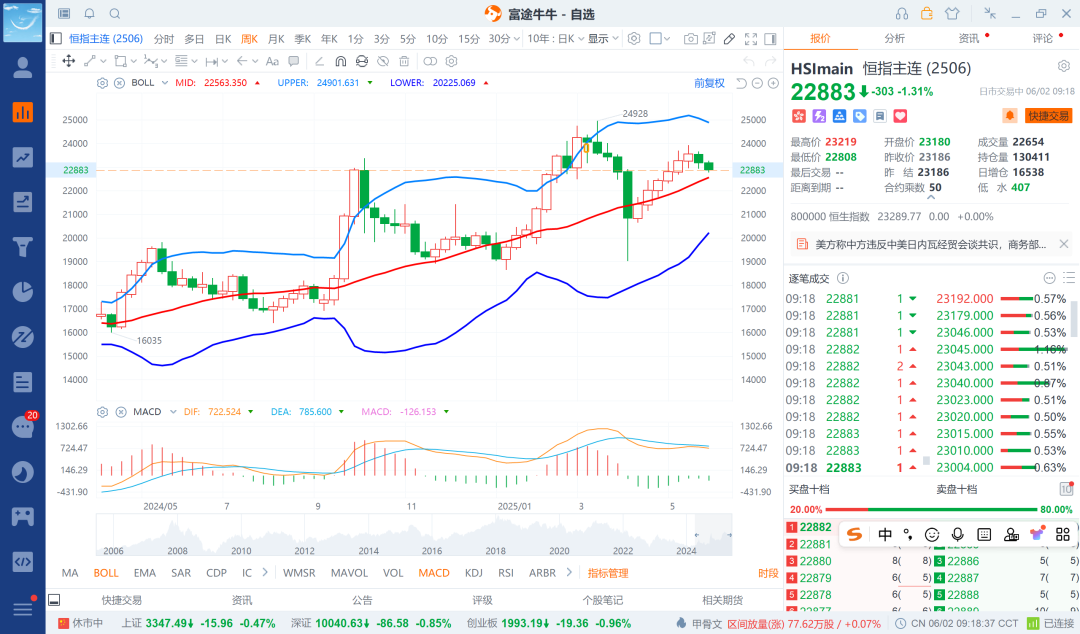Enable the RSI indicator
Screen dimensions: 1080x634
(506, 573)
